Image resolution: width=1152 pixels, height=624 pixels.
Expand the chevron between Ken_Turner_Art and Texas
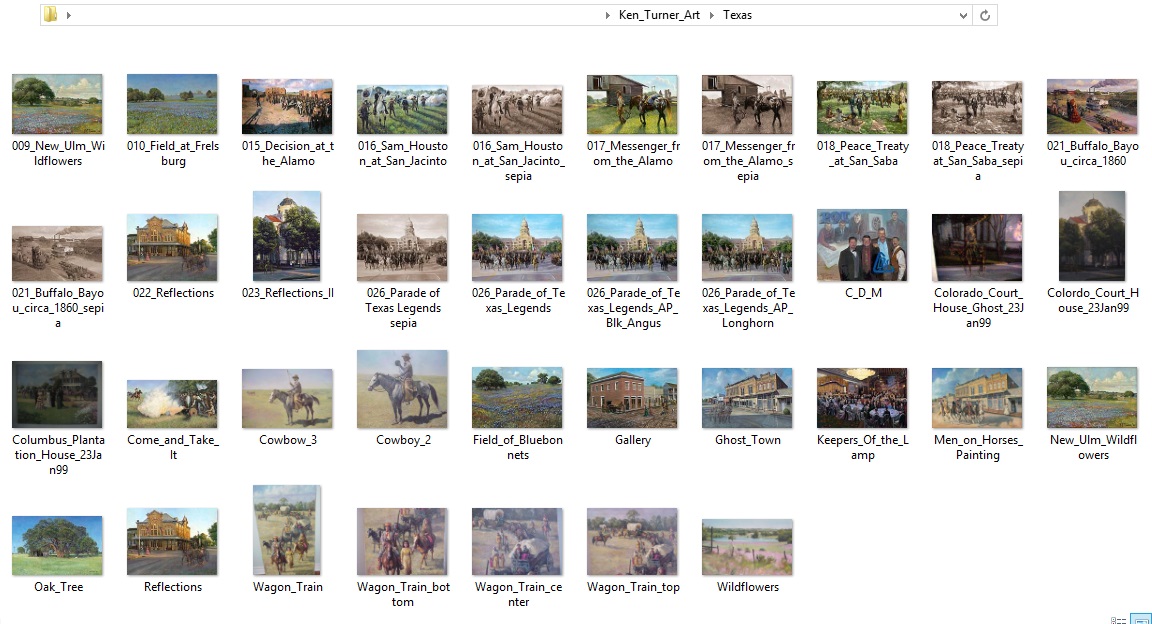711,15
